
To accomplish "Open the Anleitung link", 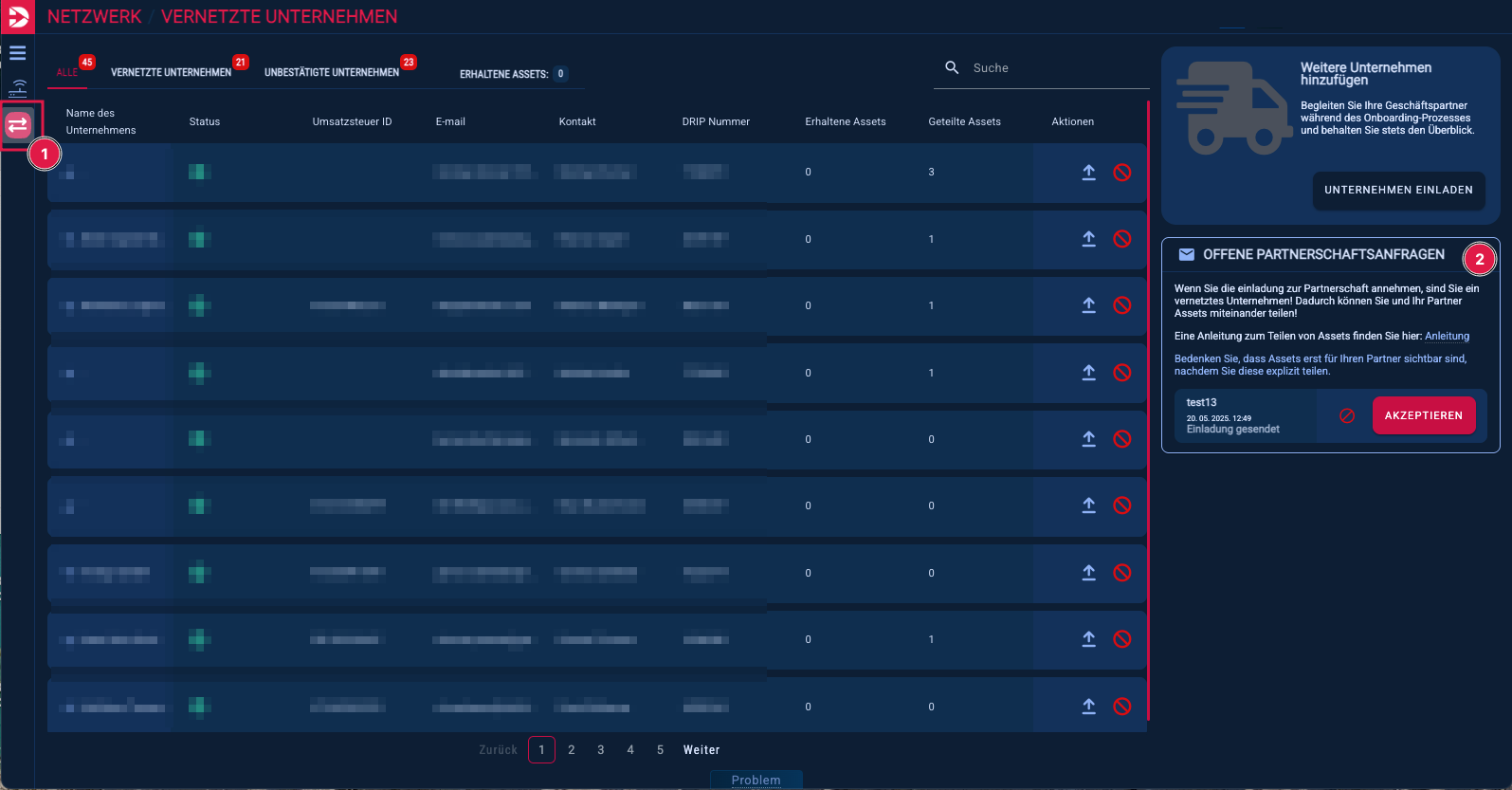I will tap(1447, 336).
